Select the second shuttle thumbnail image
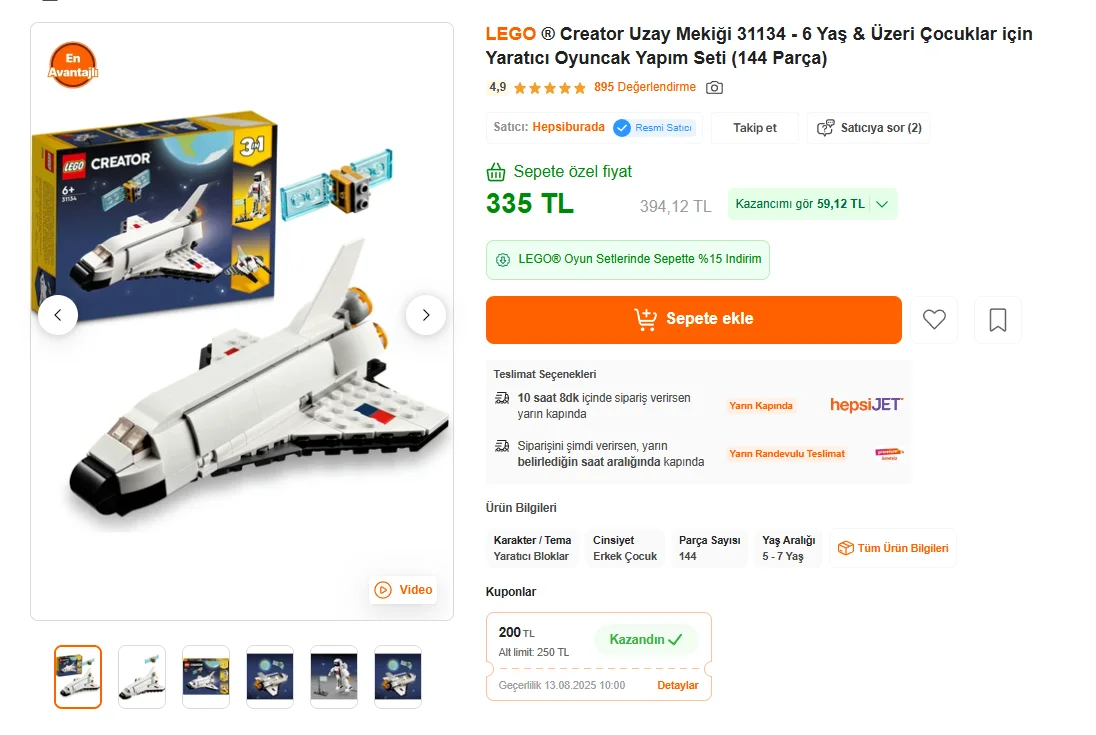The width and height of the screenshot is (1096, 735). coord(142,676)
